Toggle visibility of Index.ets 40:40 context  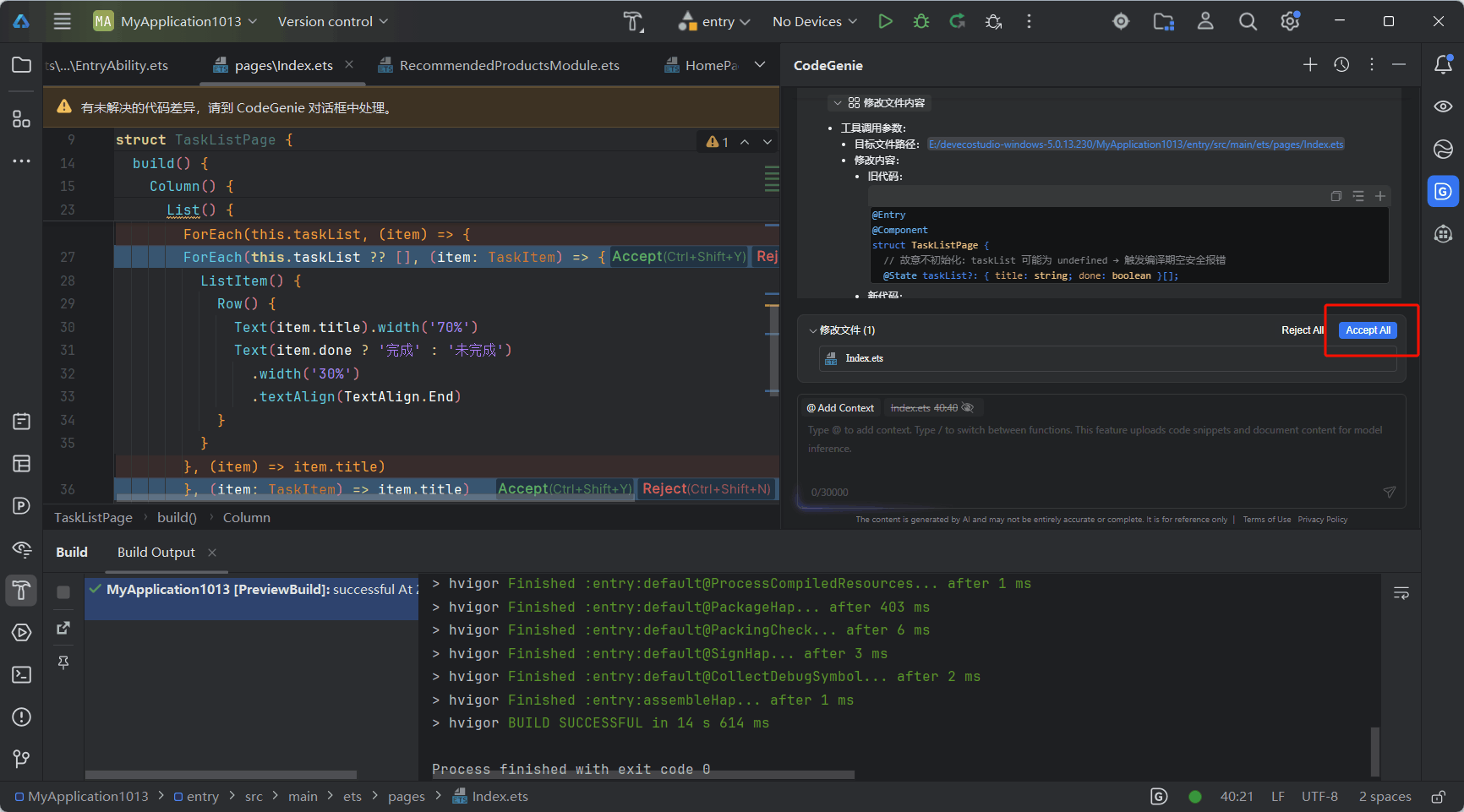(x=968, y=408)
